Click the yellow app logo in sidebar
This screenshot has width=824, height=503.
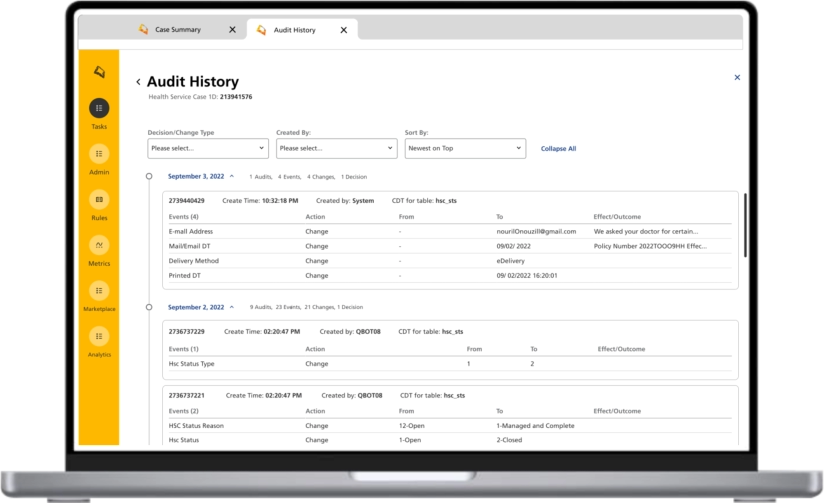pyautogui.click(x=99, y=71)
